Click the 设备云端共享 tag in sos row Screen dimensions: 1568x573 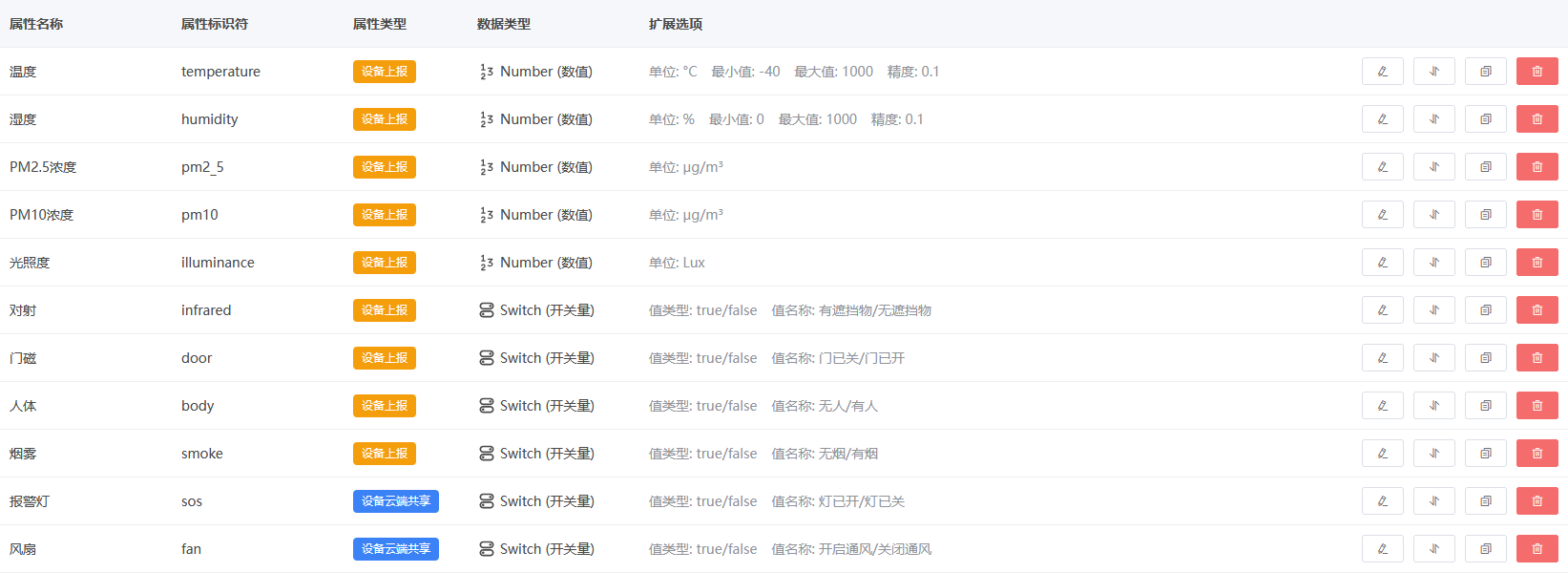tap(395, 501)
